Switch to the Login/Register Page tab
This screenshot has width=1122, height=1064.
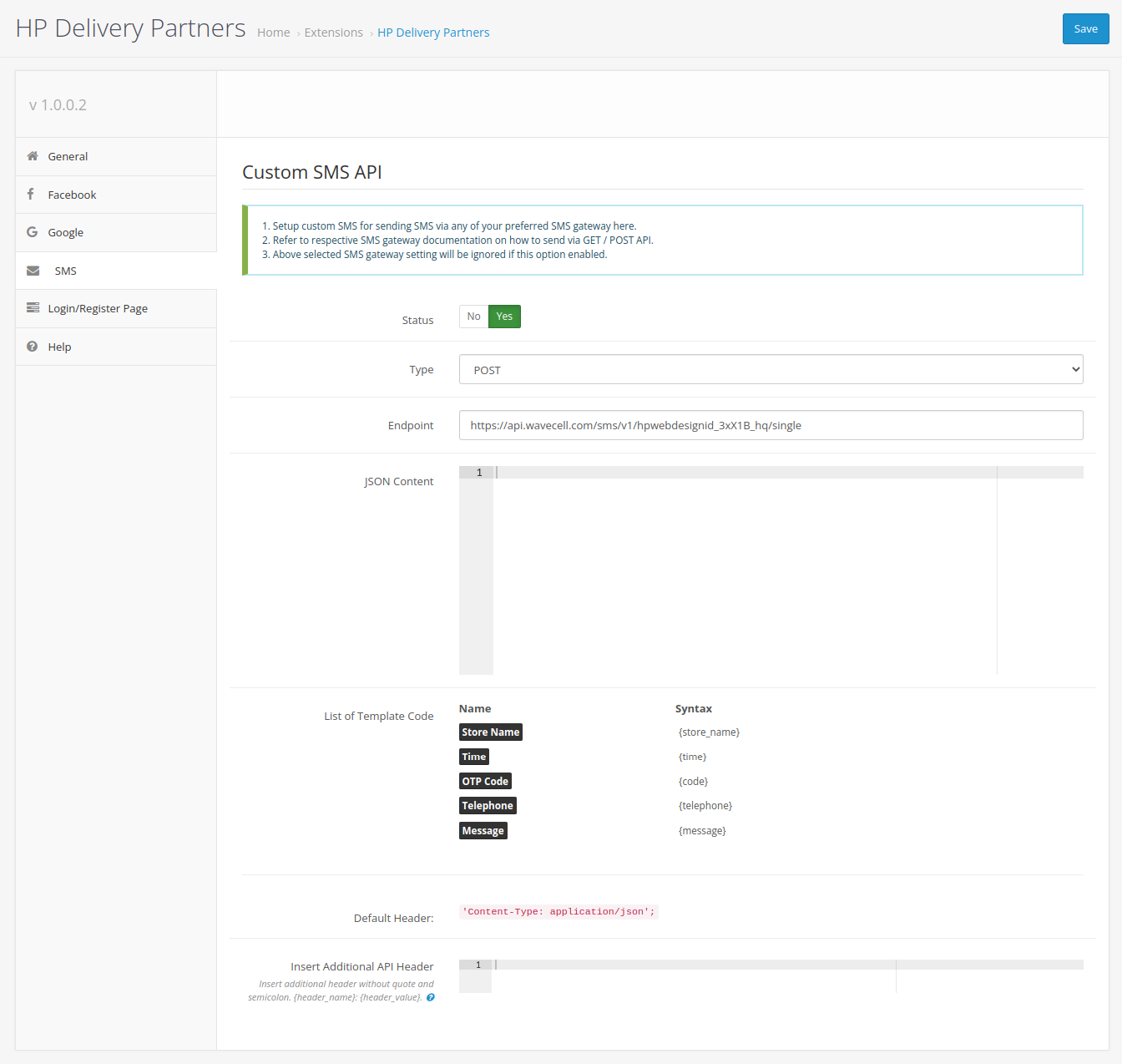tap(98, 308)
